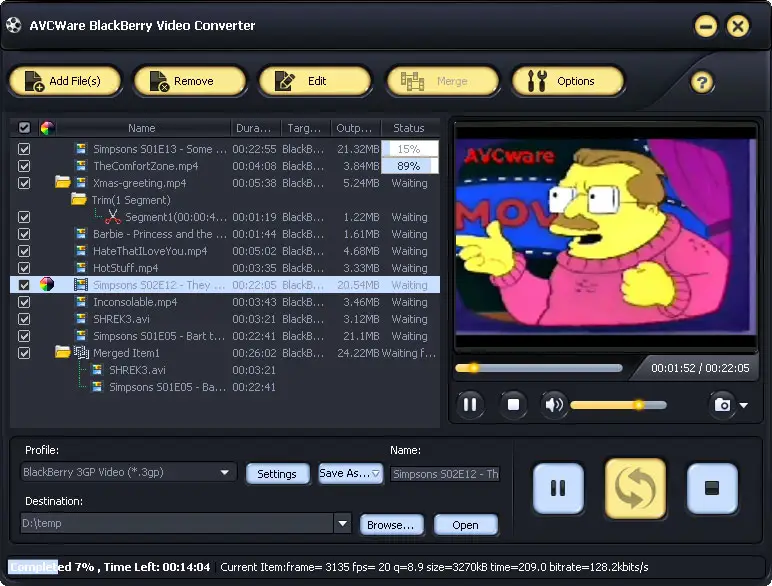This screenshot has height=586, width=772.
Task: Click the folder icon on Xmas-greeting.mp4 row
Action: click(x=63, y=182)
